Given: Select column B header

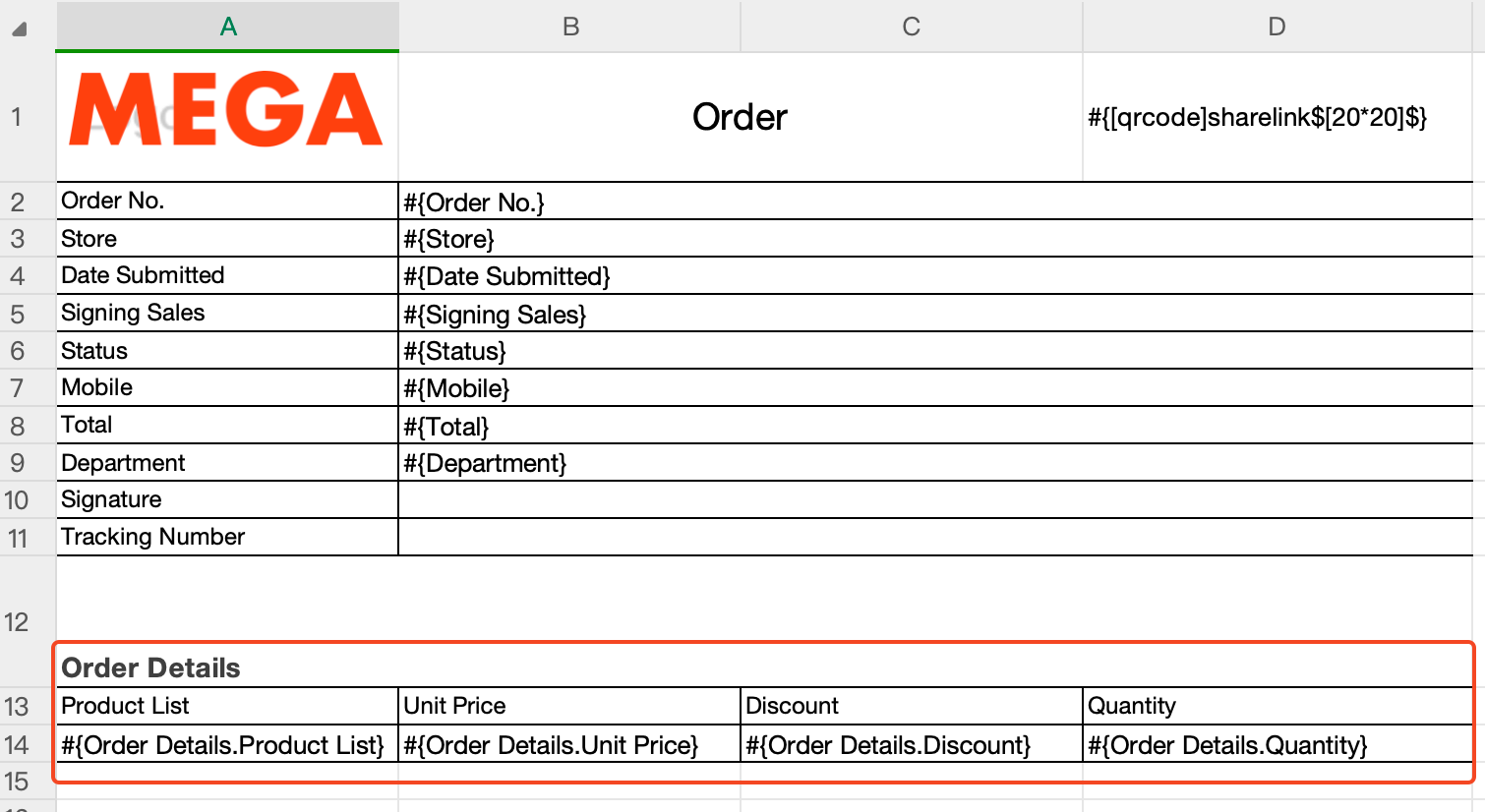Looking at the screenshot, I should 569,27.
